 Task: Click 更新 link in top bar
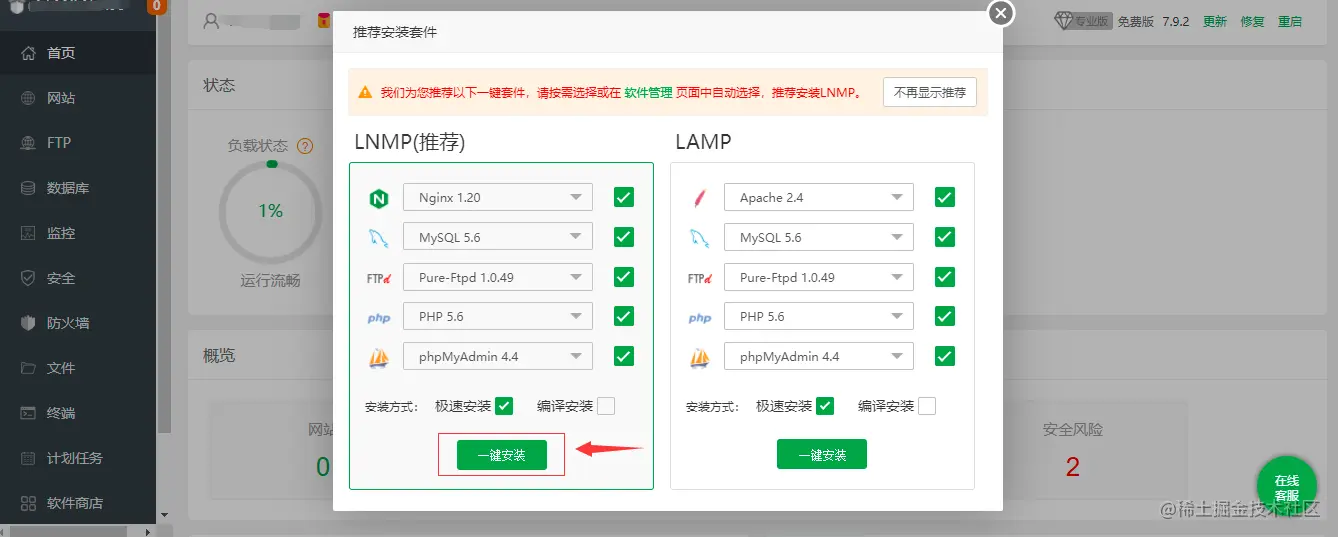click(x=1215, y=21)
